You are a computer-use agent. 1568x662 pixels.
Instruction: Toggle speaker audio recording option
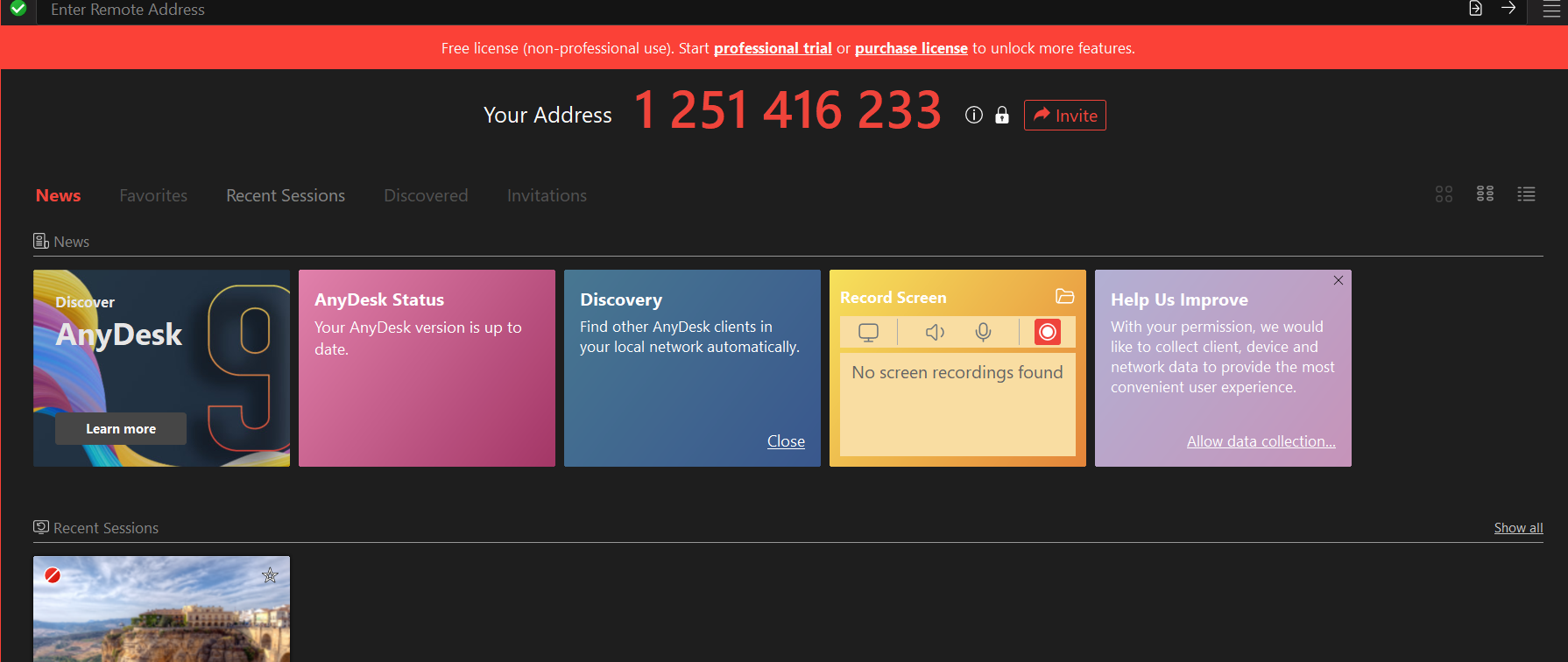(935, 333)
